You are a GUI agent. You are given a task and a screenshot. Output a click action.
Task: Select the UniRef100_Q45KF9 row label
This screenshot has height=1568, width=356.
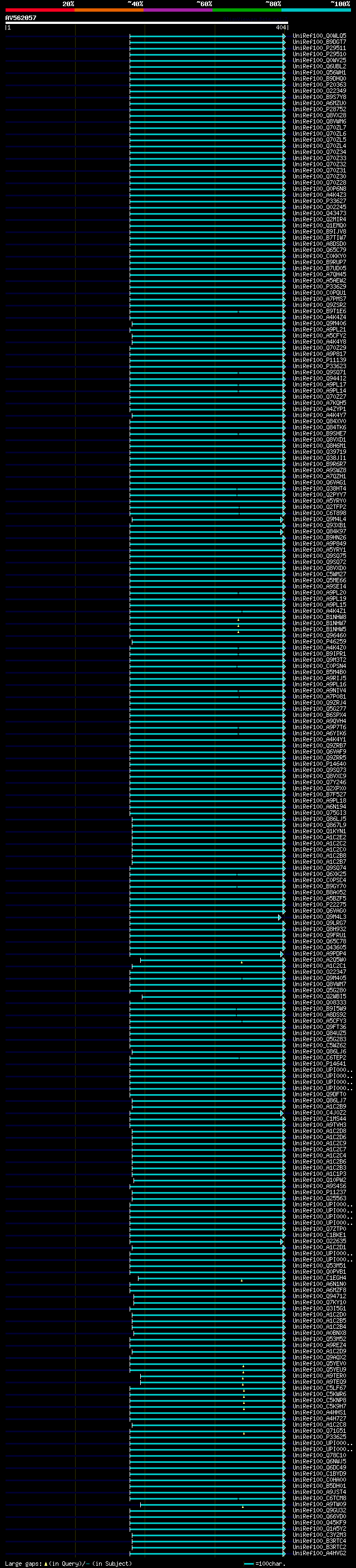click(319, 1522)
